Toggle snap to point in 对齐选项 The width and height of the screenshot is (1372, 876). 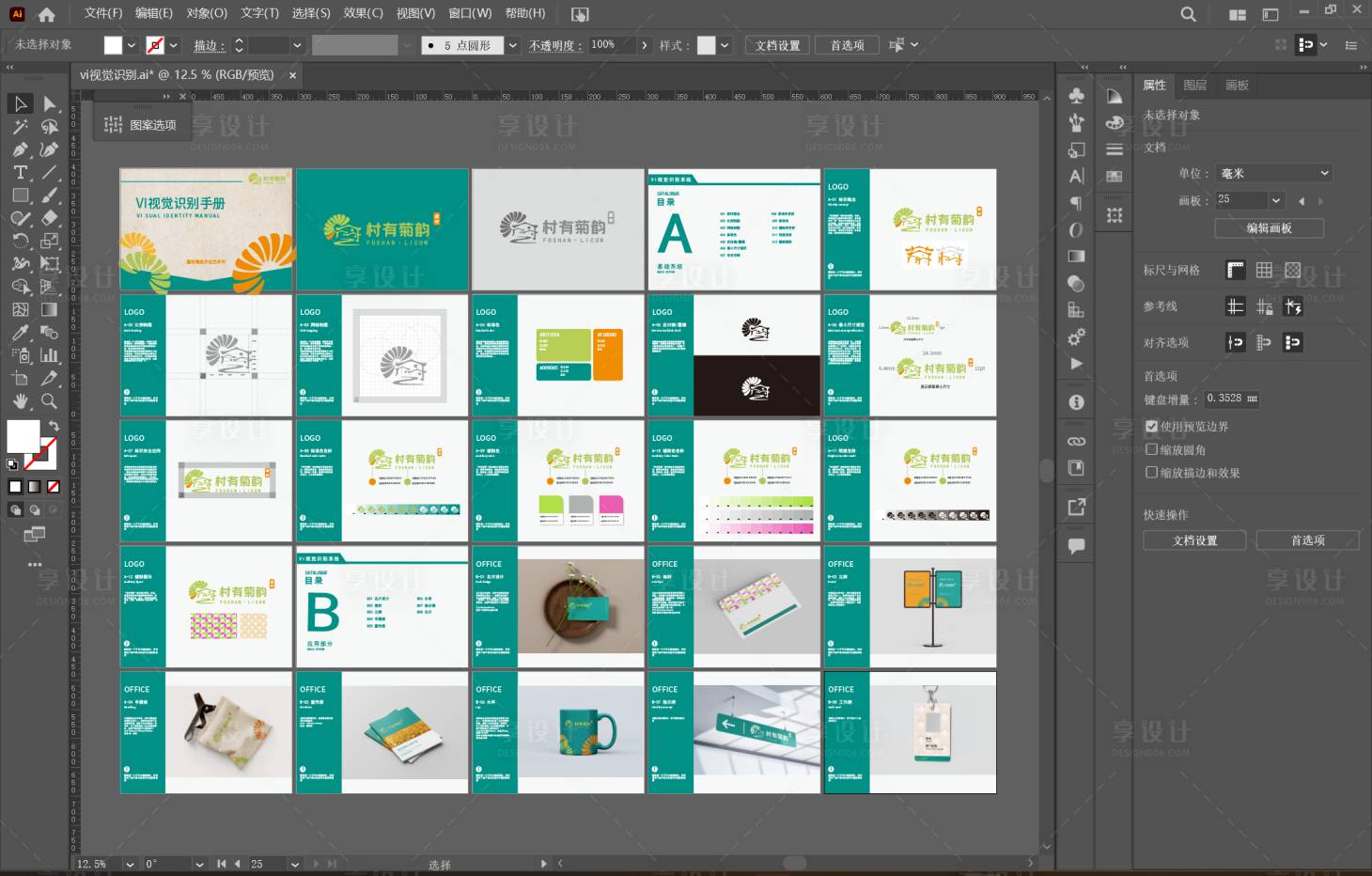pos(1236,342)
